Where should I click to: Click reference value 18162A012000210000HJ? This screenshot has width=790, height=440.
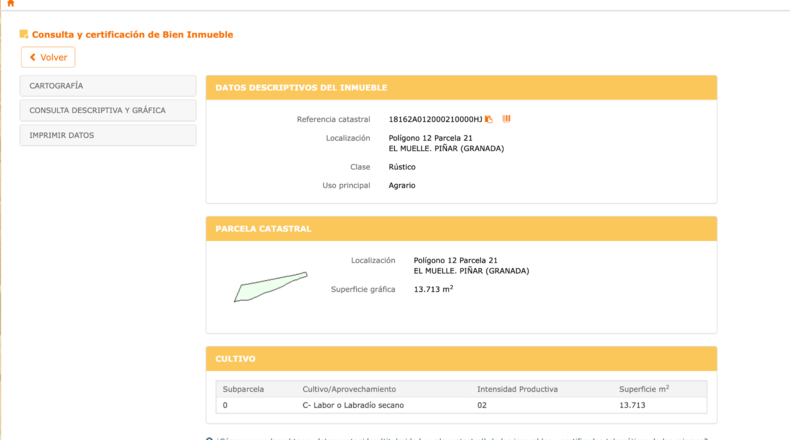point(435,119)
